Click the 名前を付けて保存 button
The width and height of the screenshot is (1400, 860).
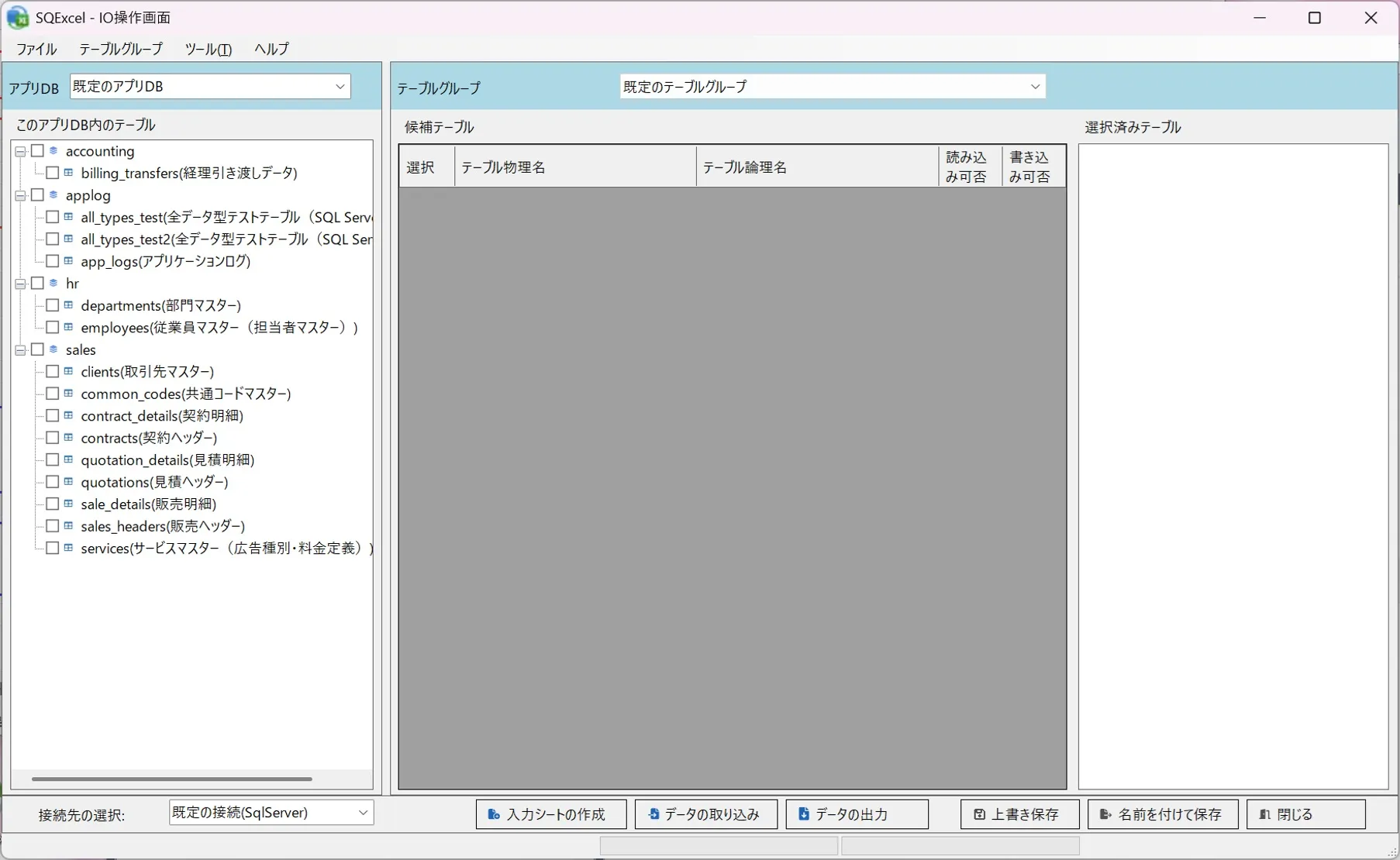[1163, 814]
